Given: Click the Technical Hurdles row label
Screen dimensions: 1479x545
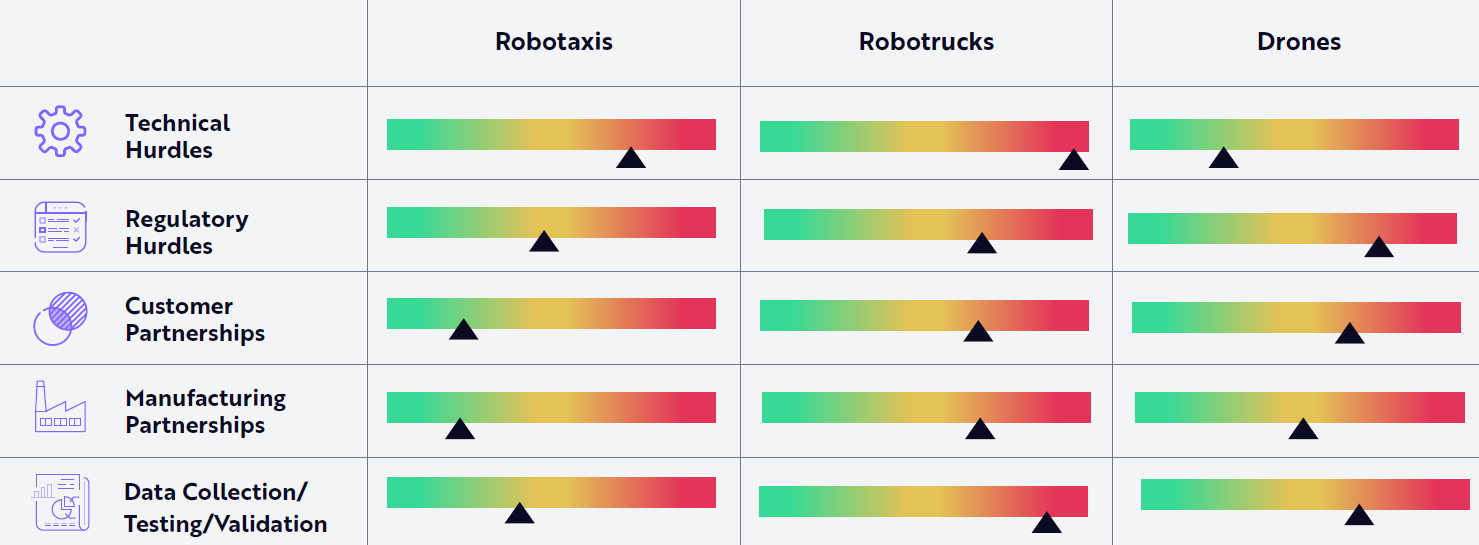Looking at the screenshot, I should click(177, 136).
